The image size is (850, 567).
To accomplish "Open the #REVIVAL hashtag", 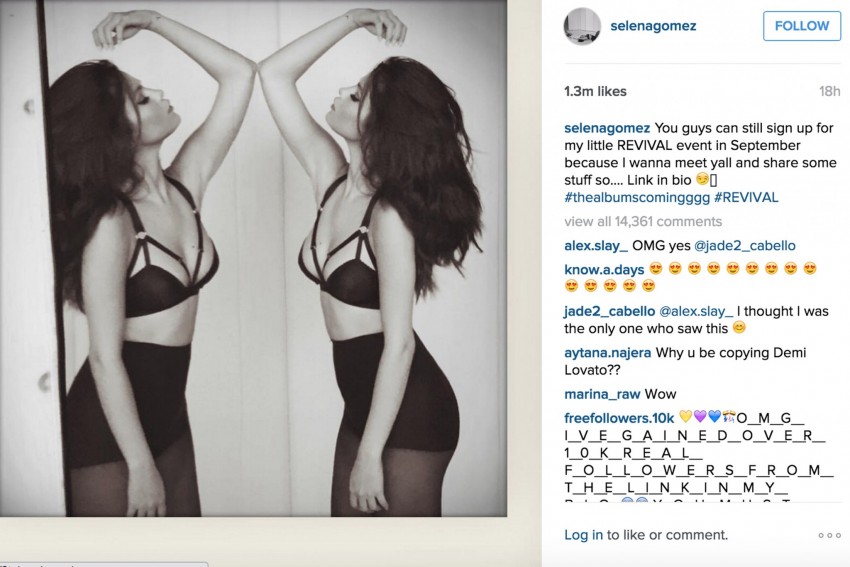I will [746, 197].
